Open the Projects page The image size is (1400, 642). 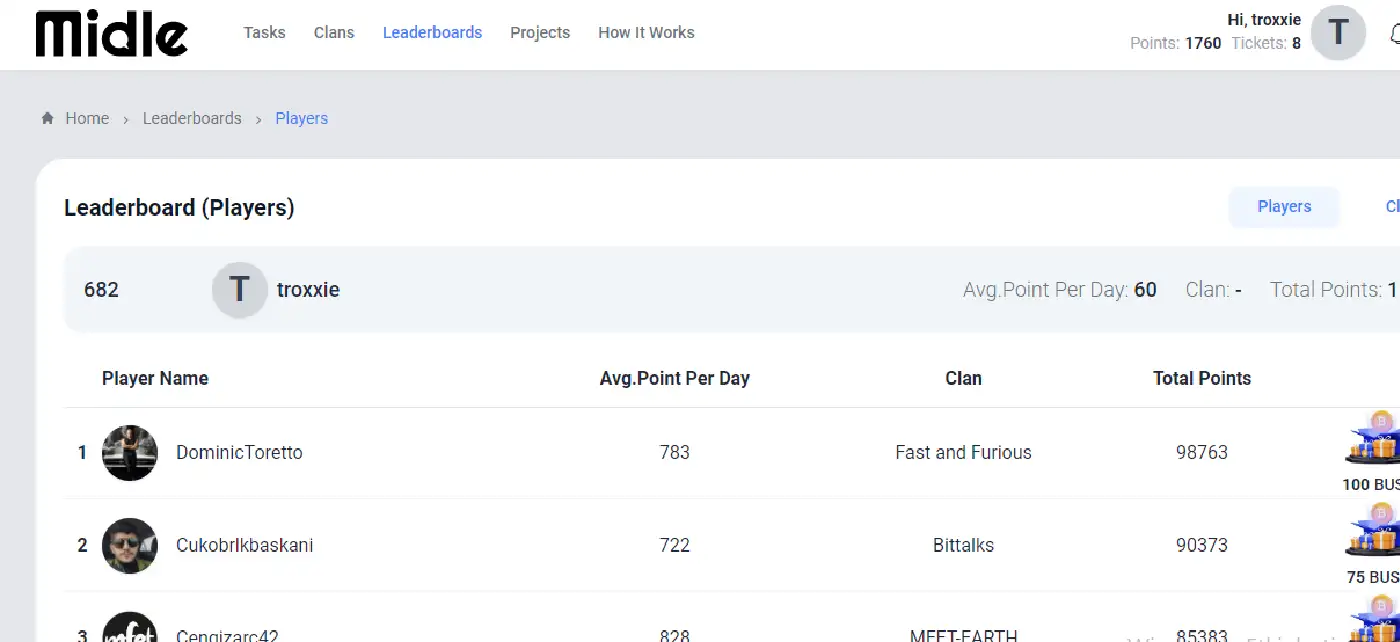click(540, 33)
